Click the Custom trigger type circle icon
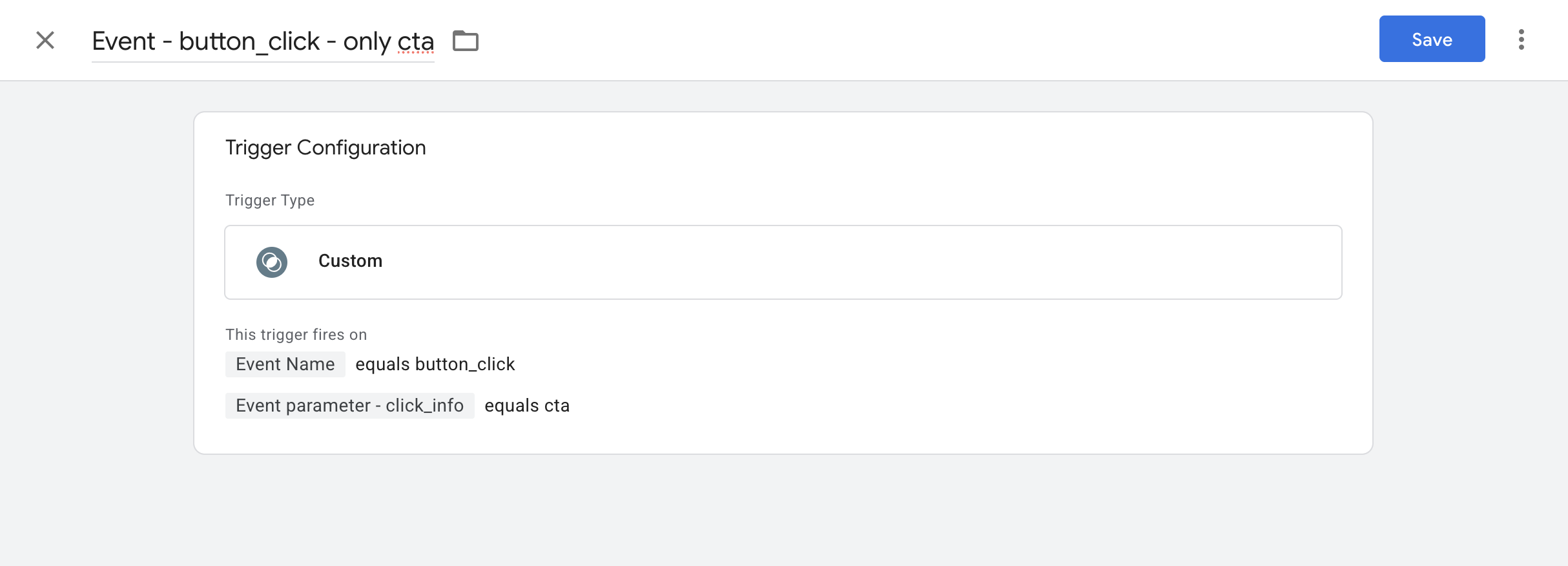This screenshot has width=1568, height=566. tap(272, 262)
